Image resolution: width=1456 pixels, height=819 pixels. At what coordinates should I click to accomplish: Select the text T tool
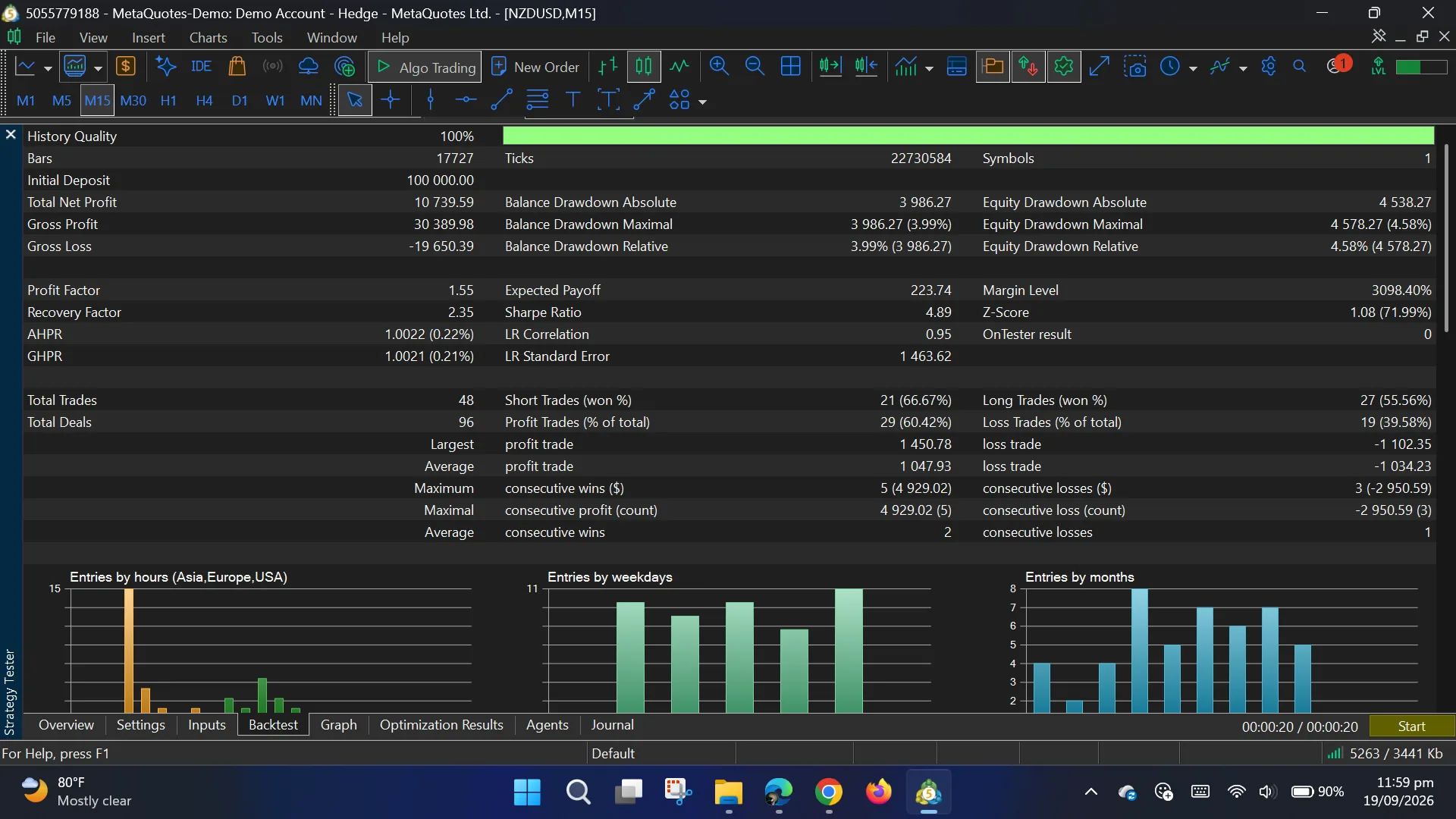[x=573, y=100]
